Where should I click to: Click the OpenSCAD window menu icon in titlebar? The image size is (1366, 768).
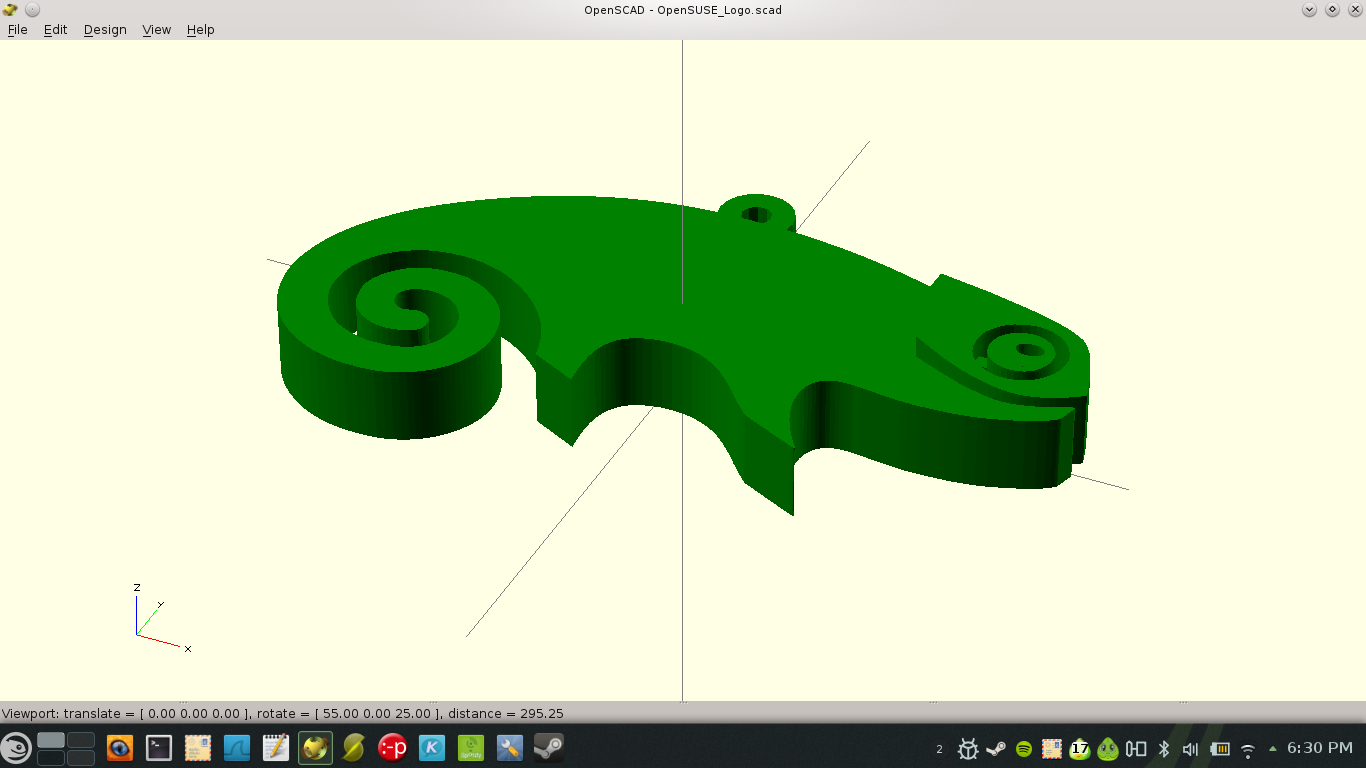[11, 10]
